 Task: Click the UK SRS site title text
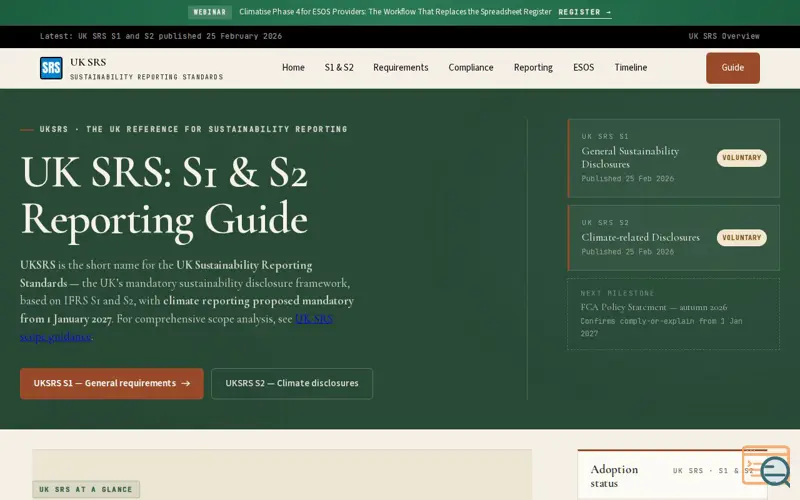(x=88, y=62)
